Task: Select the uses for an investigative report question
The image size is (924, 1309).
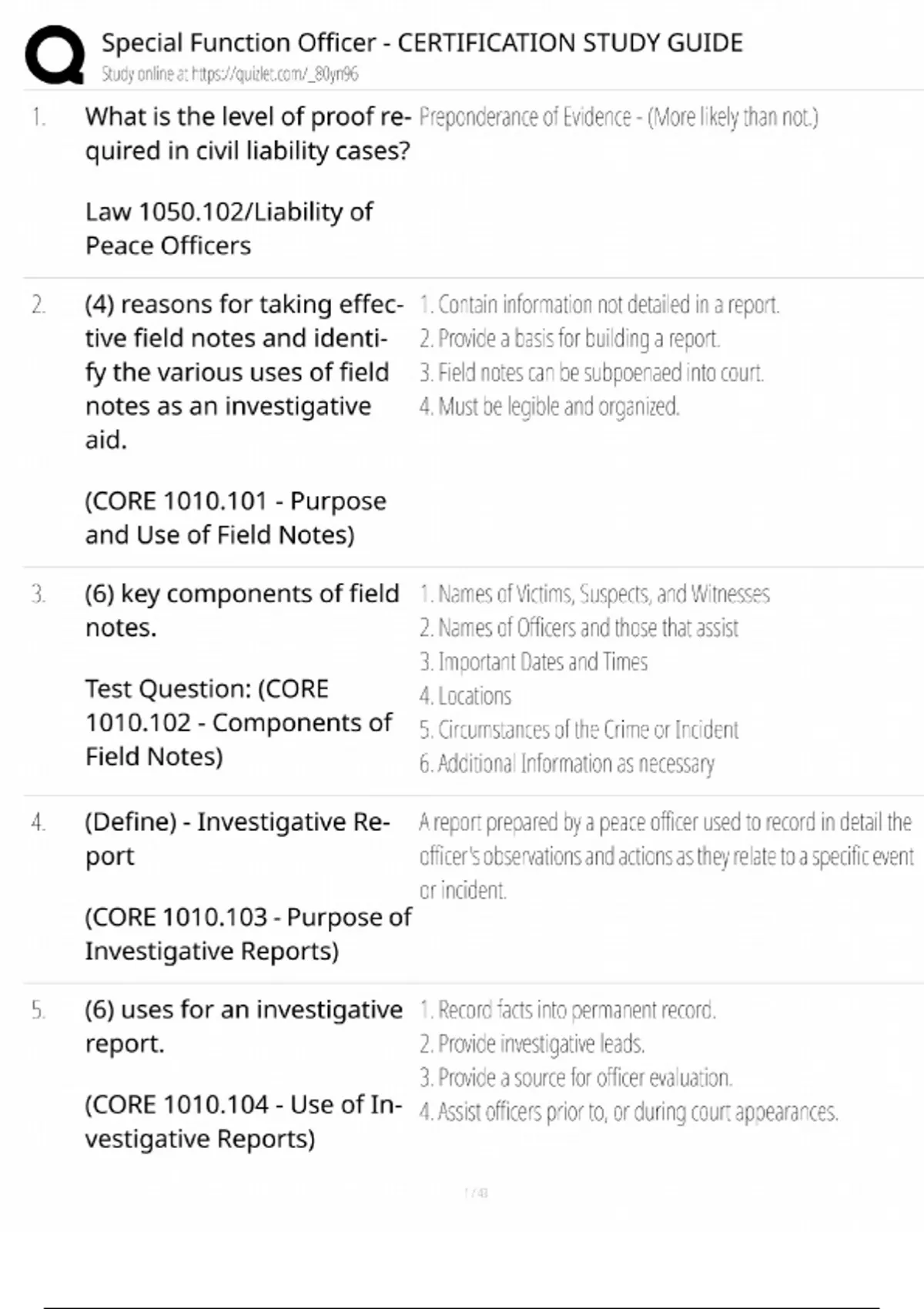Action: (243, 1026)
